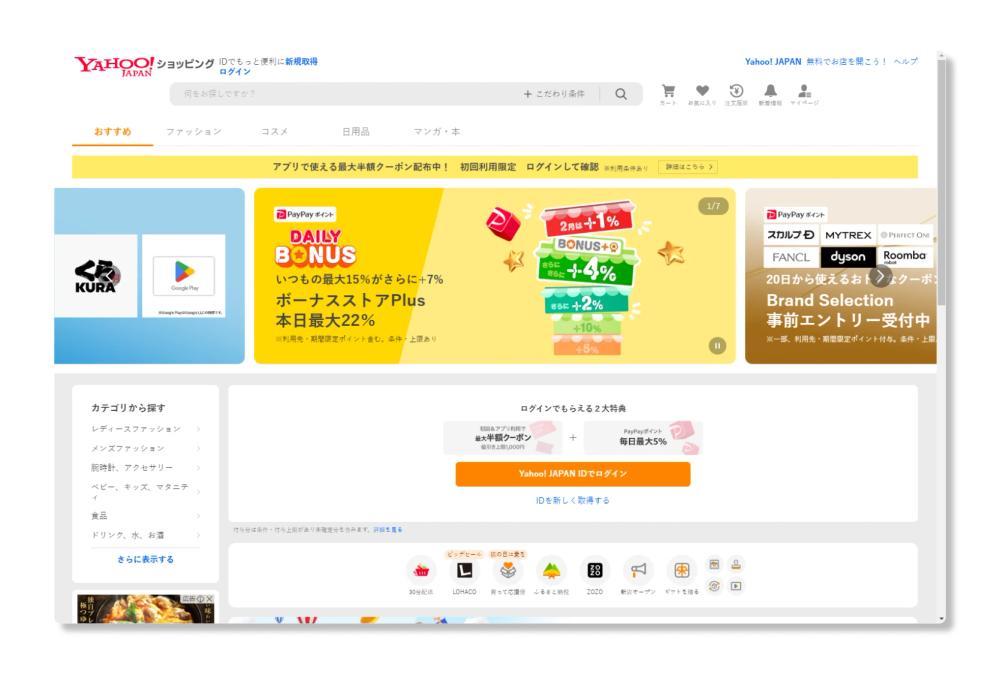Select the おすすめ tab
1000x674 pixels.
pos(113,132)
